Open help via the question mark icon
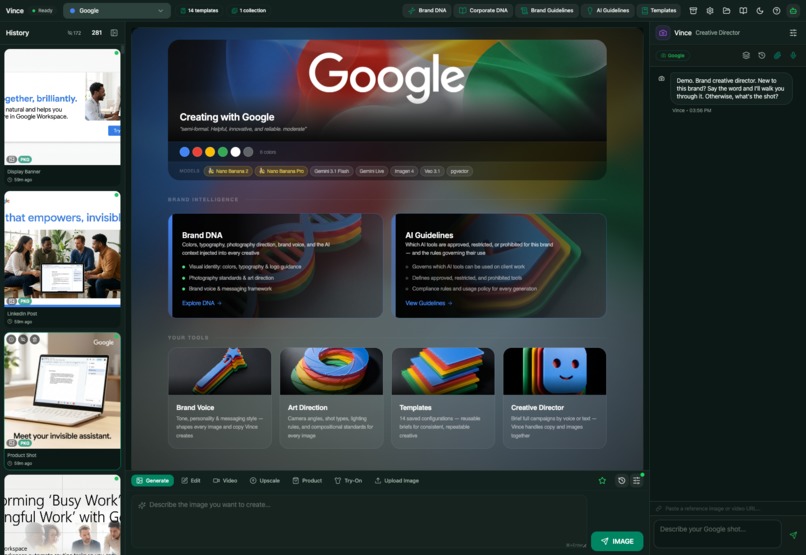 (776, 10)
